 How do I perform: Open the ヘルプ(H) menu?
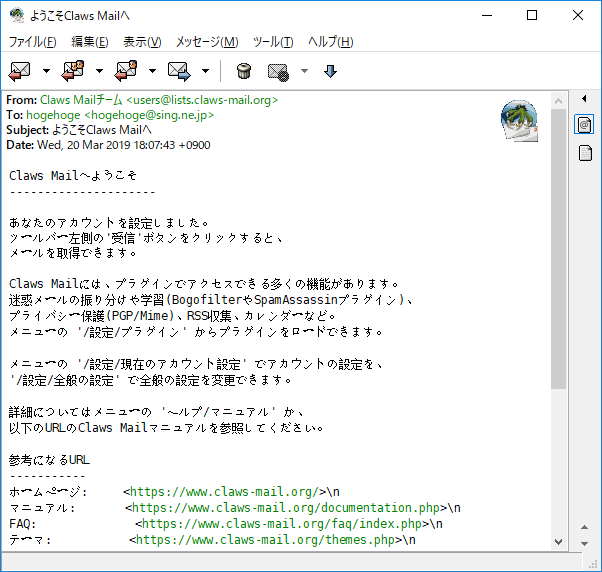(x=331, y=41)
